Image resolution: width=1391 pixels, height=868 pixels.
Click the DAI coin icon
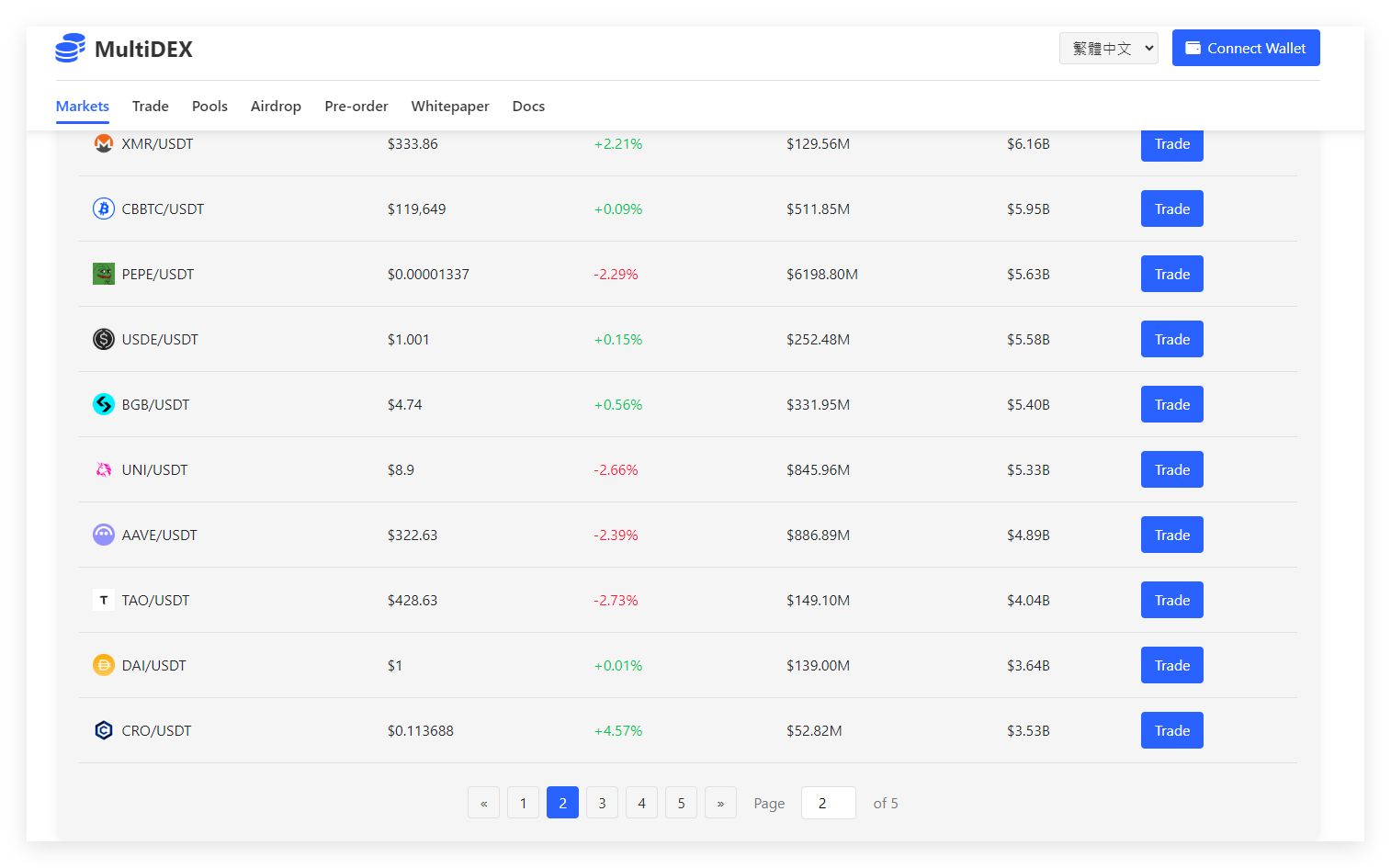tap(104, 665)
